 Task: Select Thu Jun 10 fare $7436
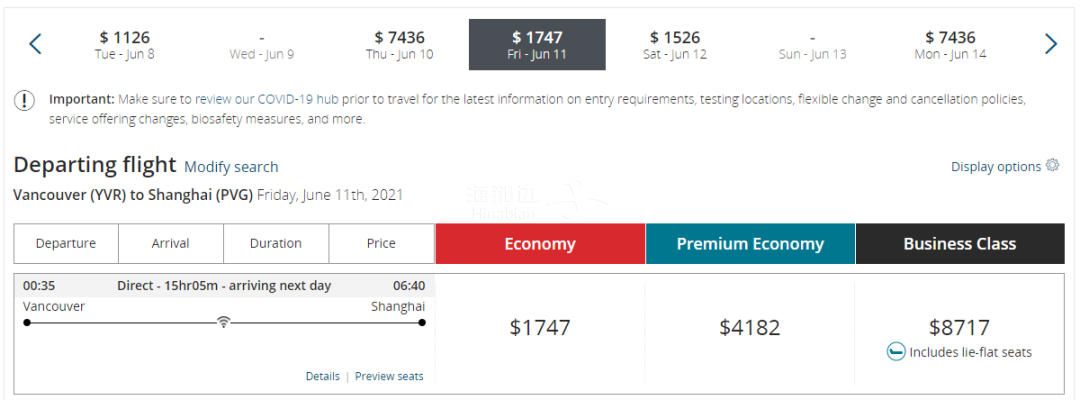pyautogui.click(x=399, y=45)
